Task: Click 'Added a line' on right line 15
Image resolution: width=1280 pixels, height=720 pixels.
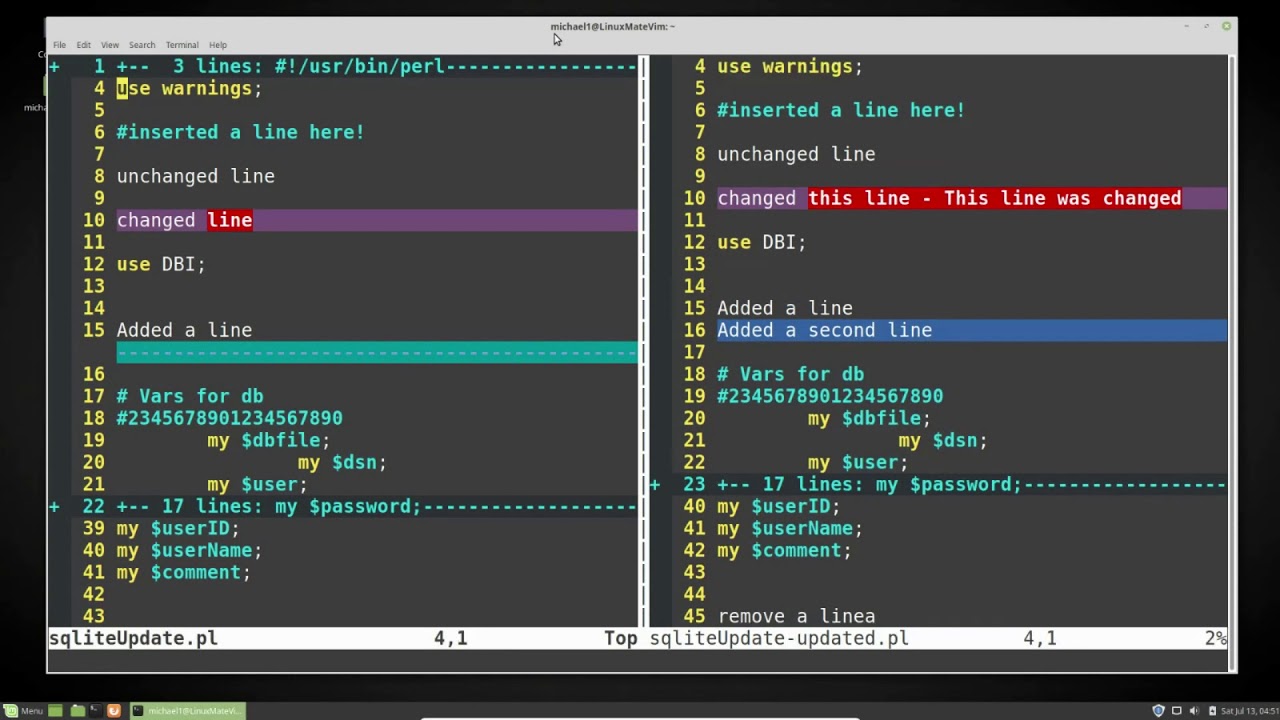Action: (785, 309)
